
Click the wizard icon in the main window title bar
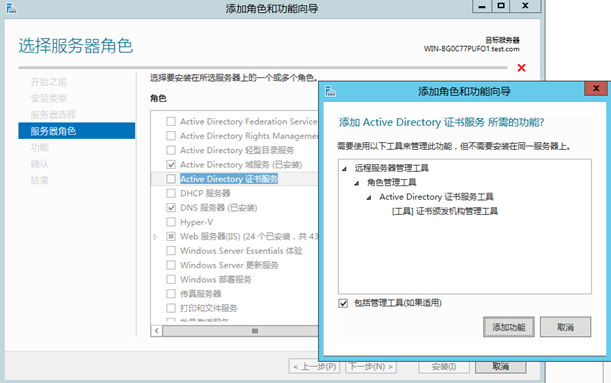[11, 8]
